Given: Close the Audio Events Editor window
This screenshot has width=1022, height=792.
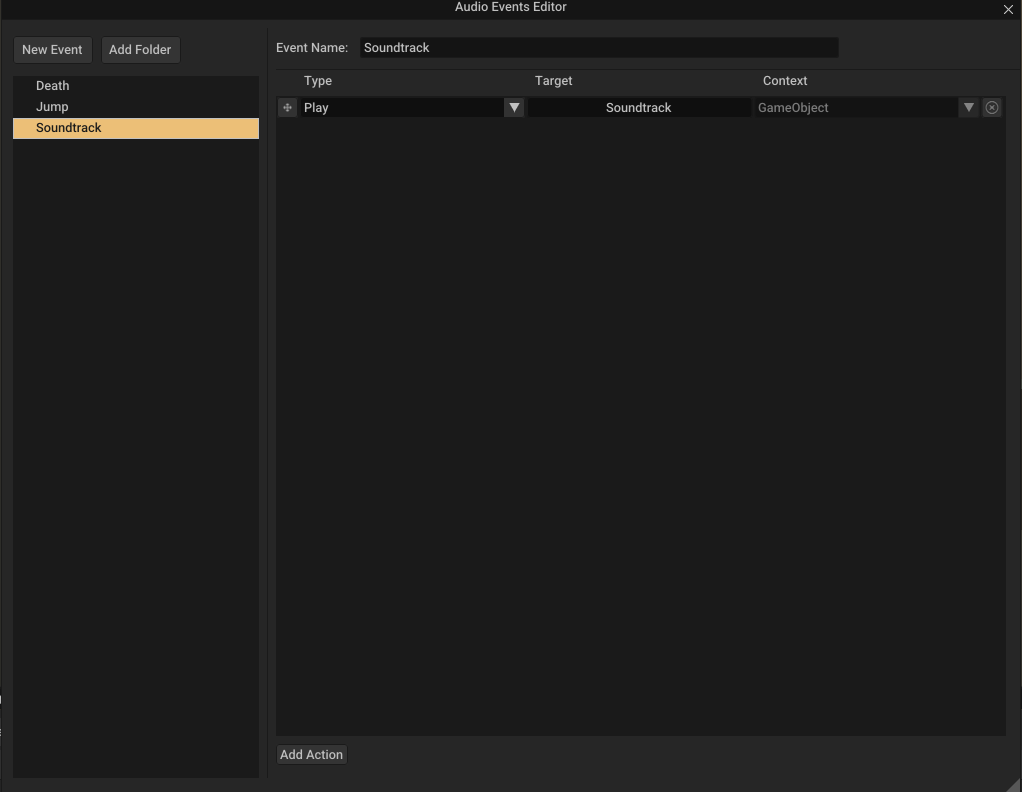Looking at the screenshot, I should (1008, 9).
